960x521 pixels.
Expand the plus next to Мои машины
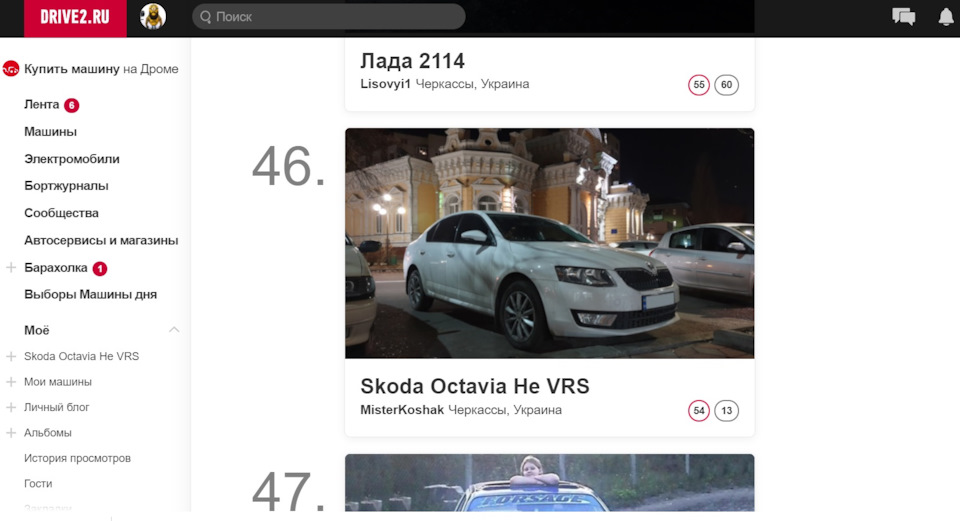point(10,382)
